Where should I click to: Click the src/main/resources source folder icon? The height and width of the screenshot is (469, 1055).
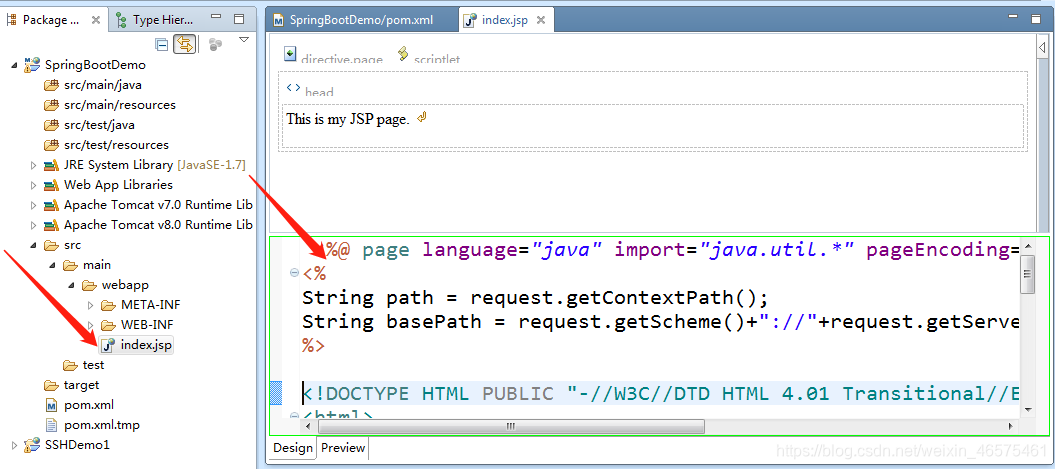point(51,105)
